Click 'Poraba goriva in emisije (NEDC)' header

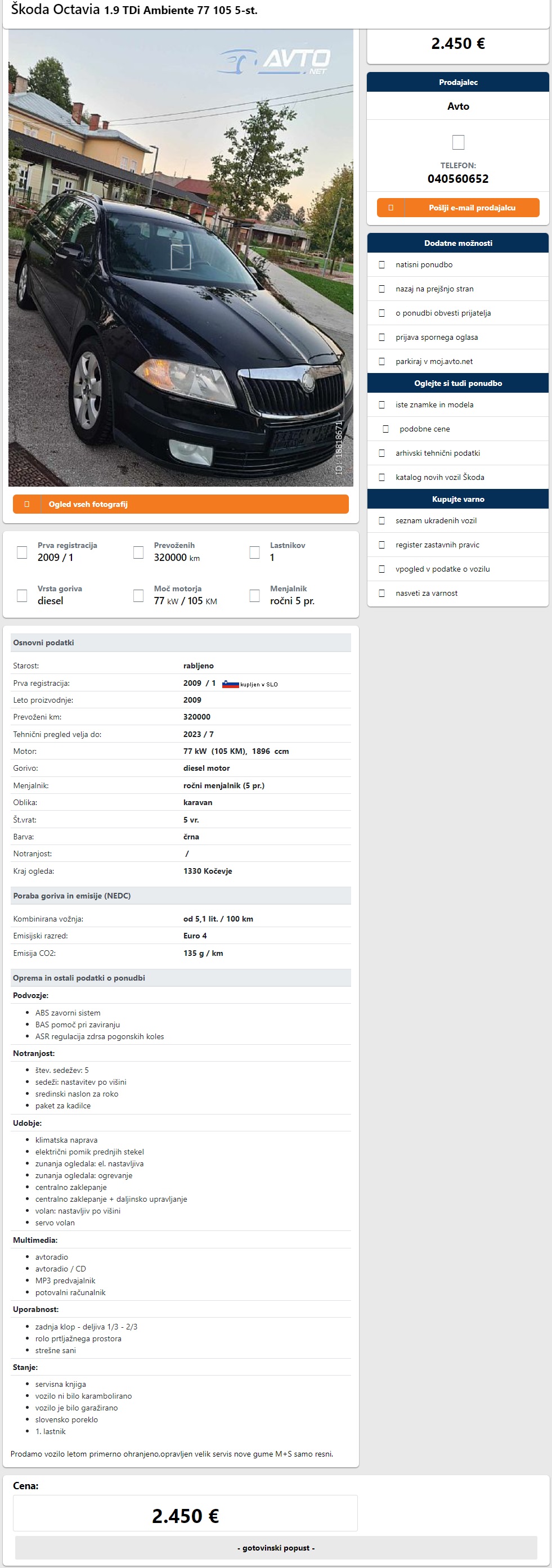point(181,896)
